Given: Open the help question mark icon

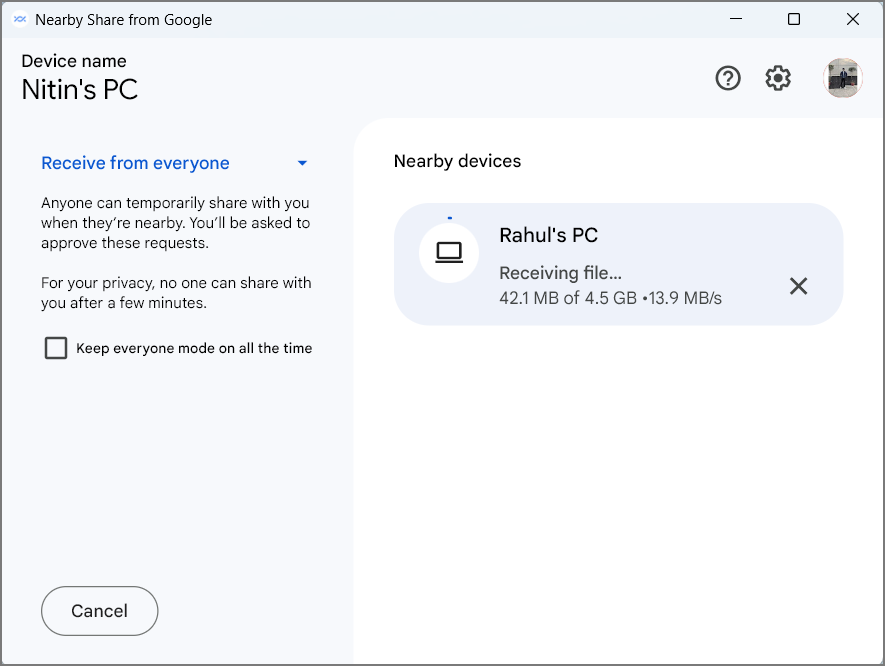Looking at the screenshot, I should point(728,78).
